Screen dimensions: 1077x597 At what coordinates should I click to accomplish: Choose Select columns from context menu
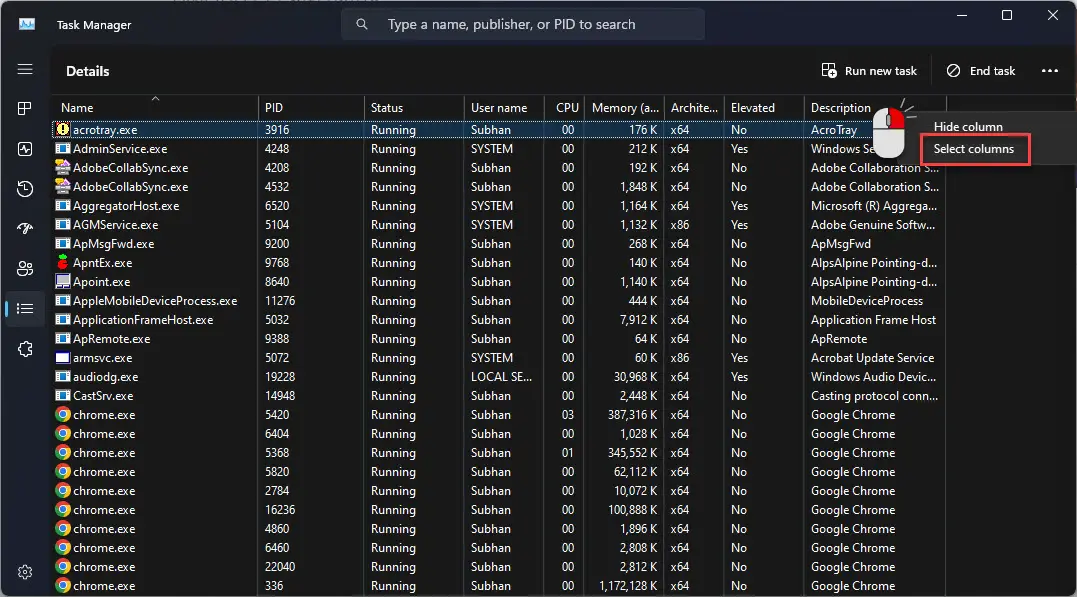click(973, 148)
